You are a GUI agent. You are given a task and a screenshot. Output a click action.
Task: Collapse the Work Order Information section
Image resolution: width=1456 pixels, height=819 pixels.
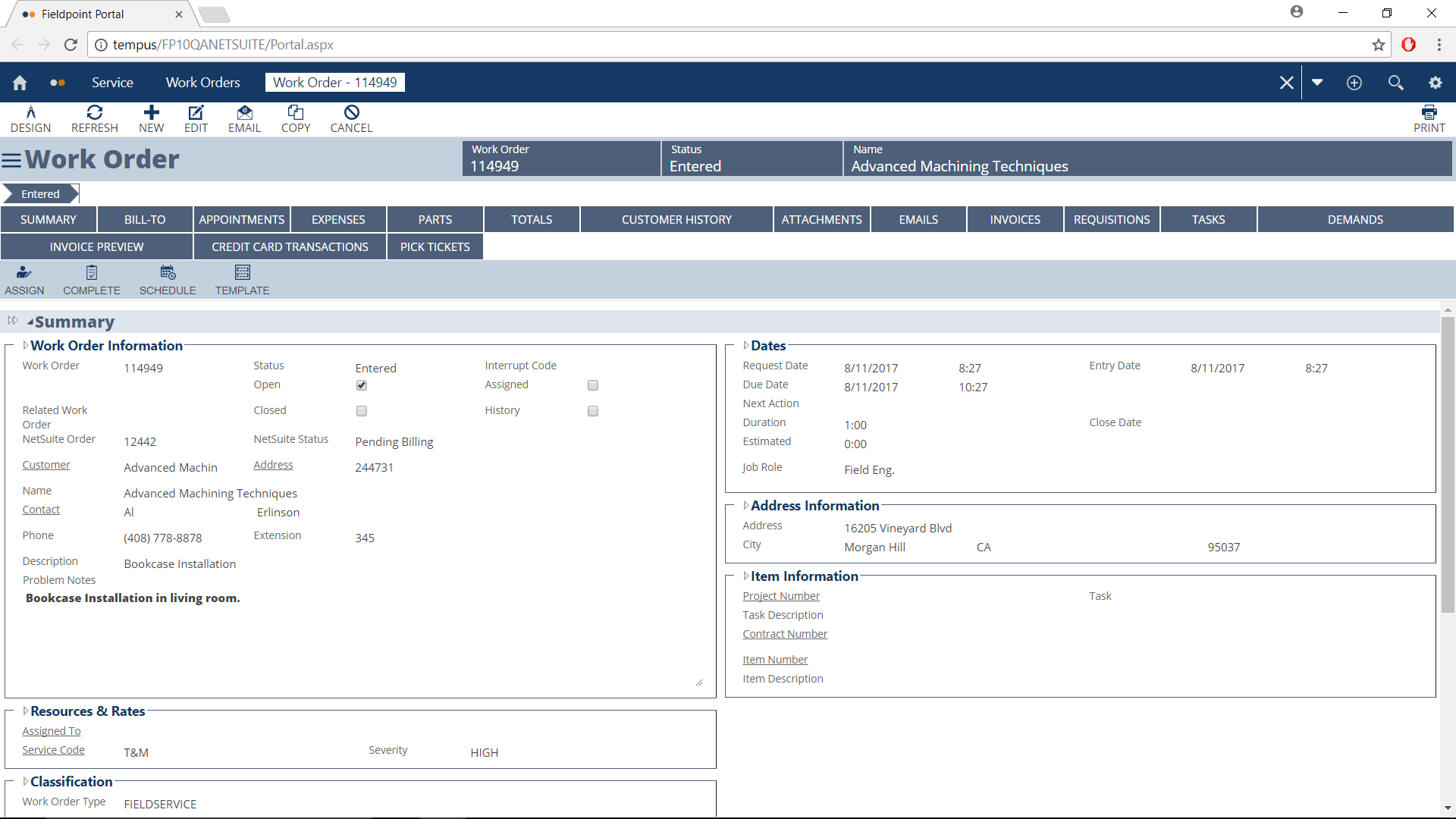click(25, 345)
